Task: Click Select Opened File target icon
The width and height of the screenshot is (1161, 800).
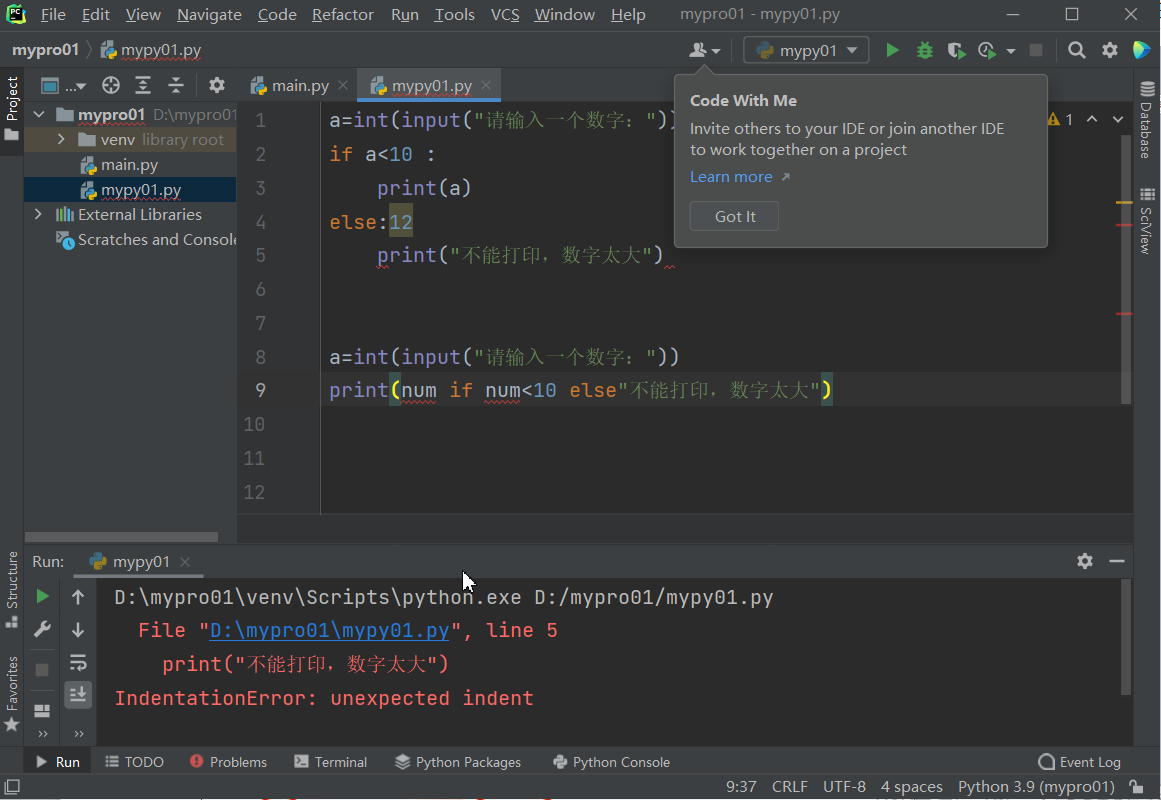Action: point(111,85)
